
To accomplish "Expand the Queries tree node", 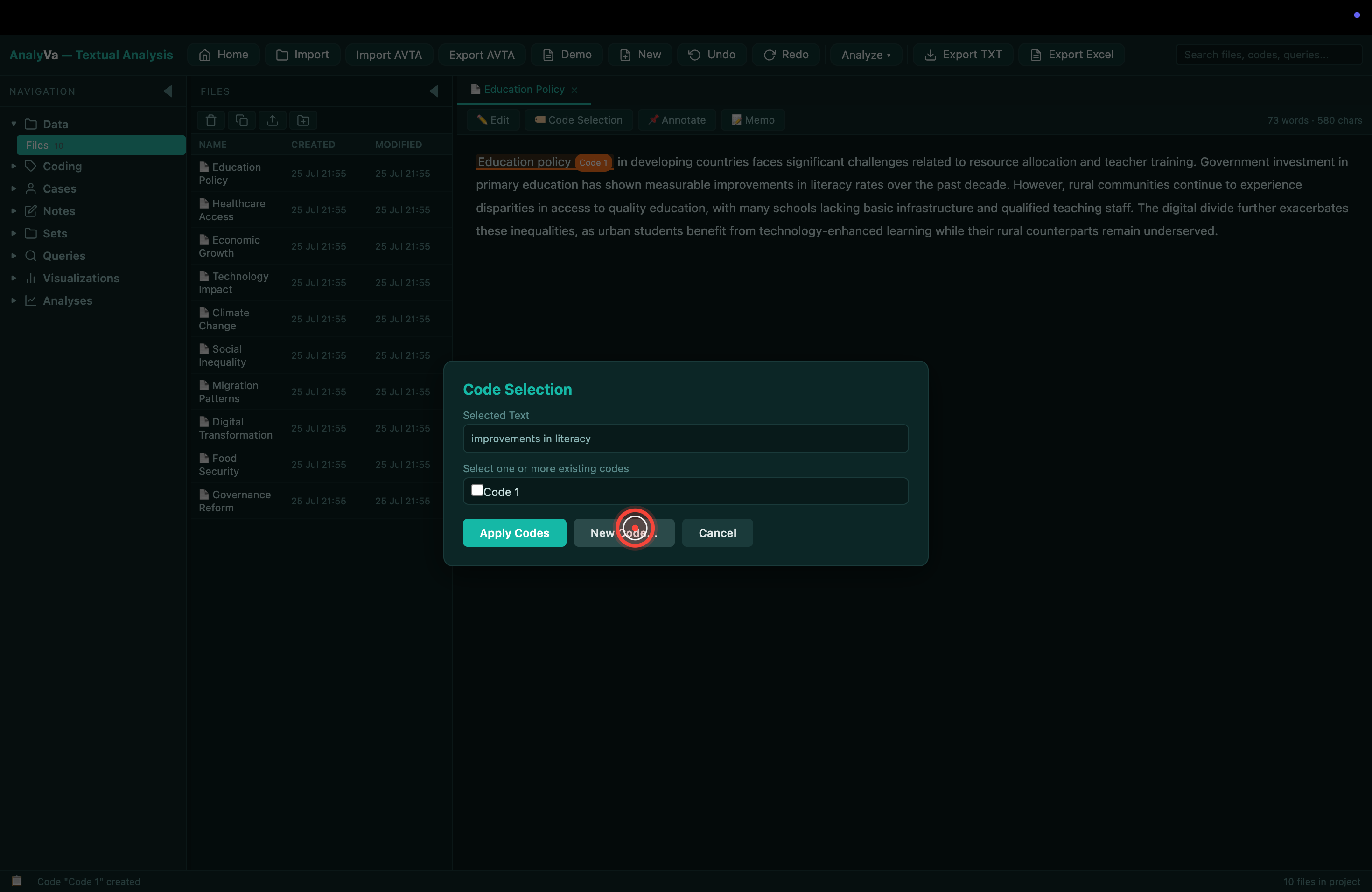I will (x=14, y=256).
